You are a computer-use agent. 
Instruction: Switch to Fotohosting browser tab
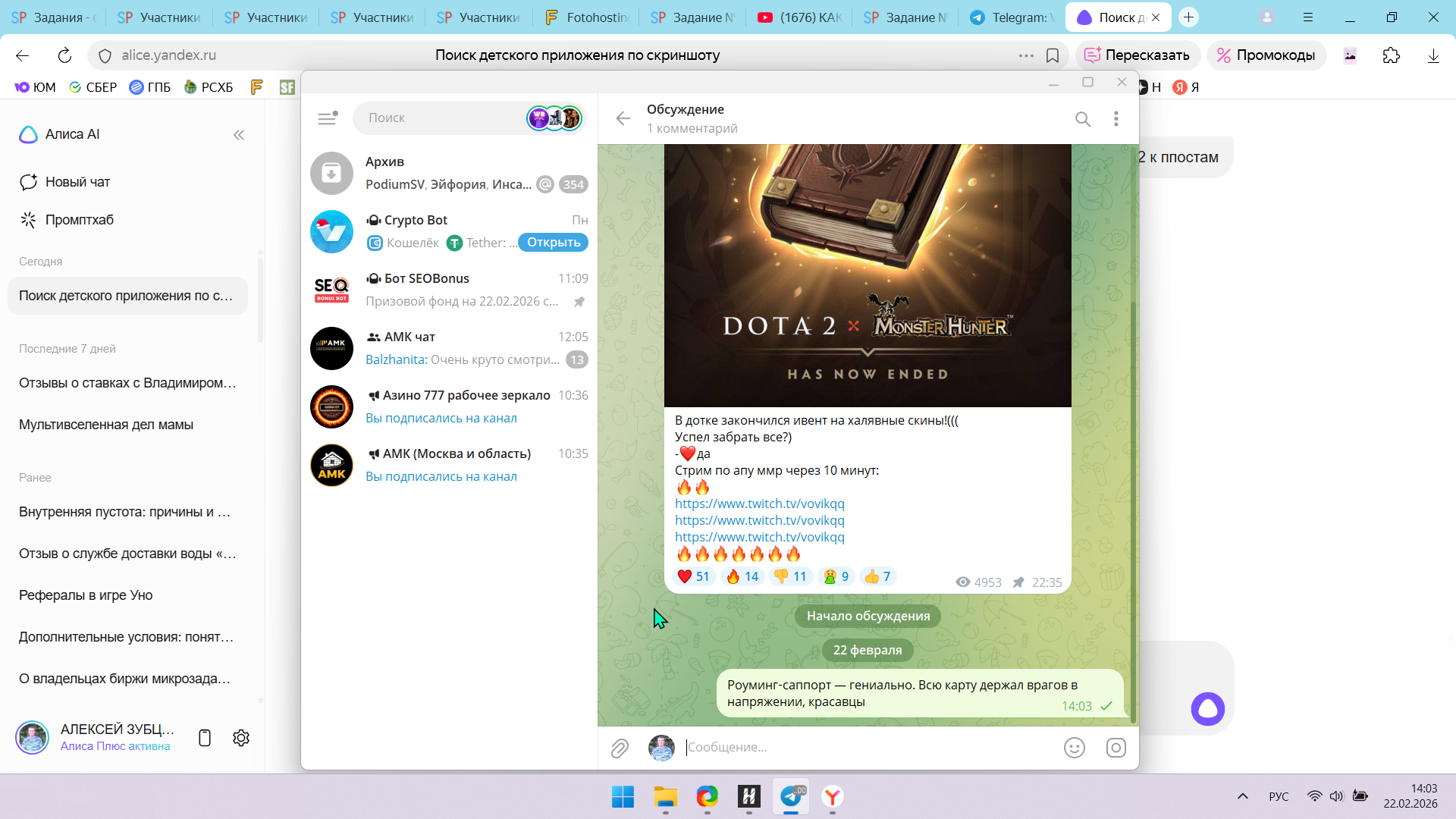588,17
